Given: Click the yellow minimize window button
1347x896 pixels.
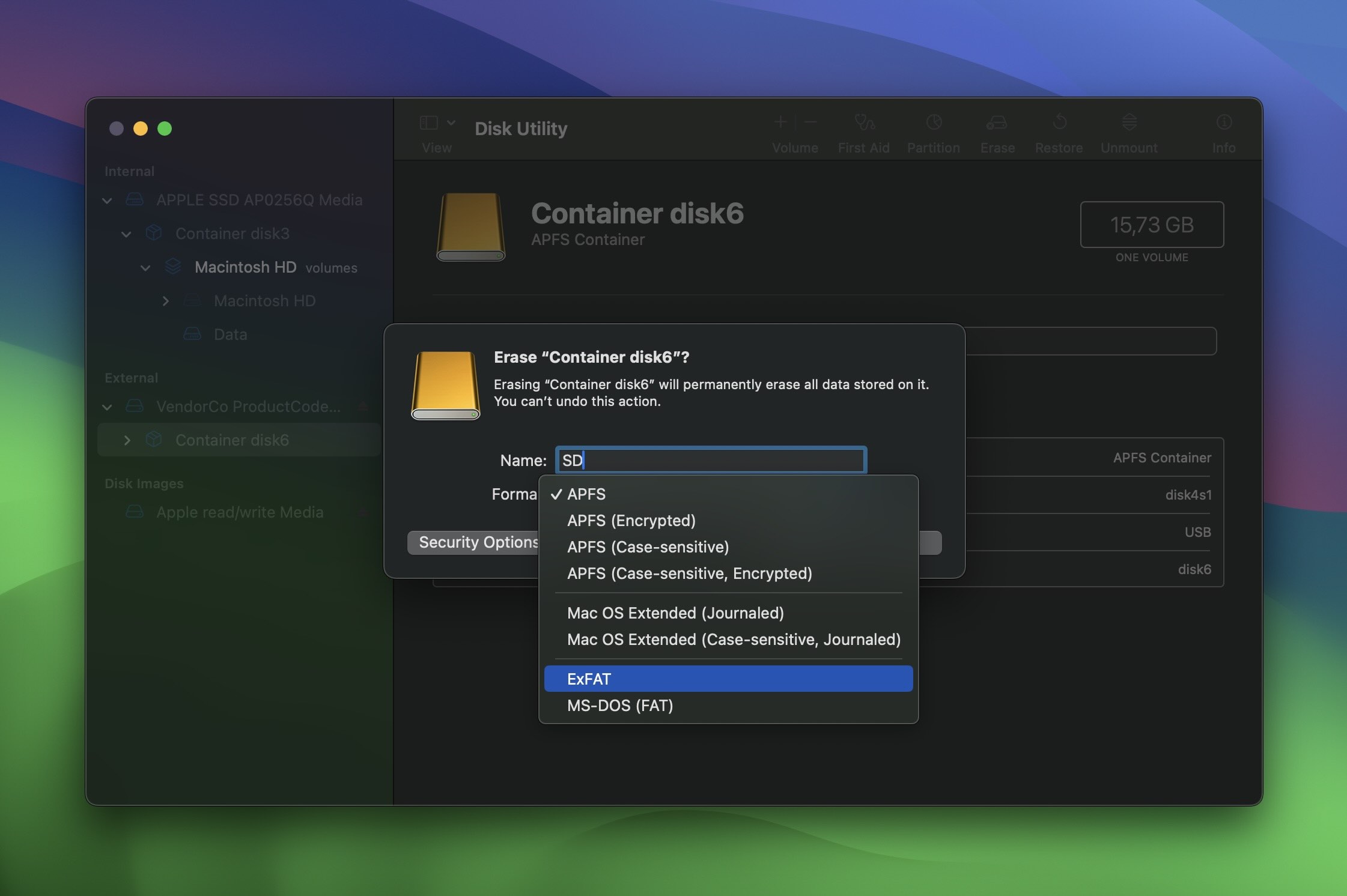Looking at the screenshot, I should (x=141, y=129).
